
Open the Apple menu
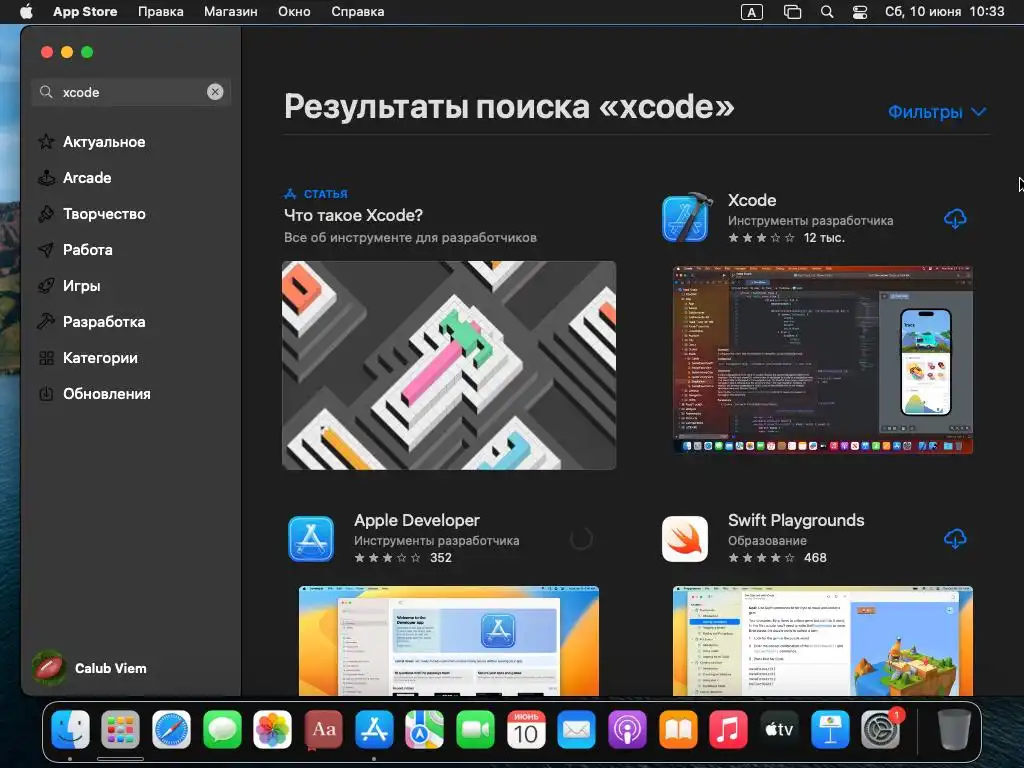26,12
